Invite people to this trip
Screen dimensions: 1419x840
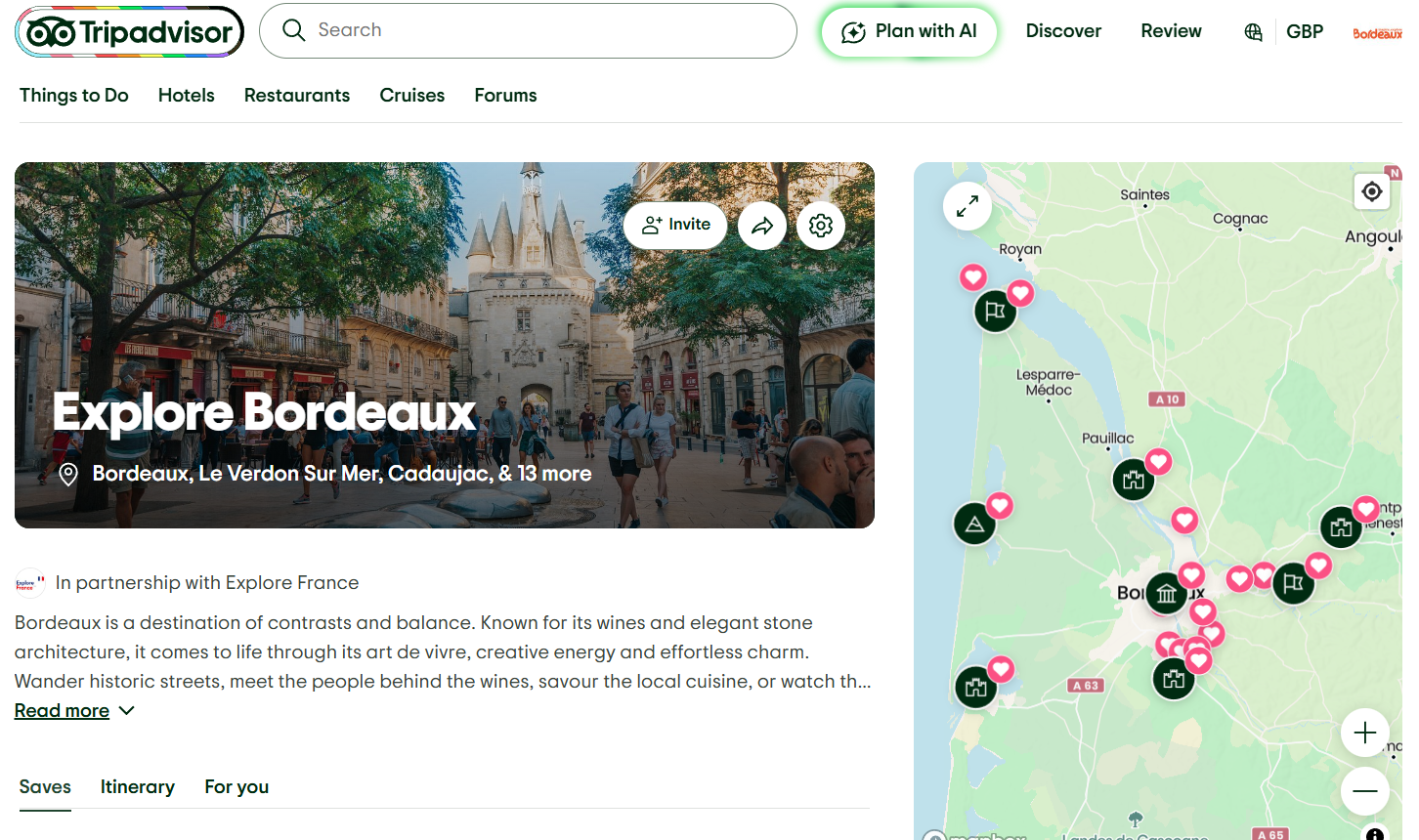tap(675, 226)
